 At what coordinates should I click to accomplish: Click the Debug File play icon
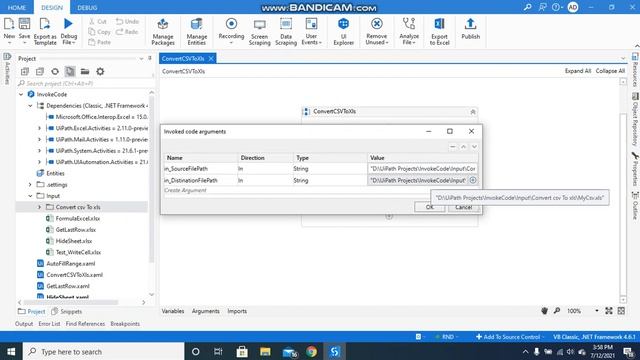tap(69, 24)
